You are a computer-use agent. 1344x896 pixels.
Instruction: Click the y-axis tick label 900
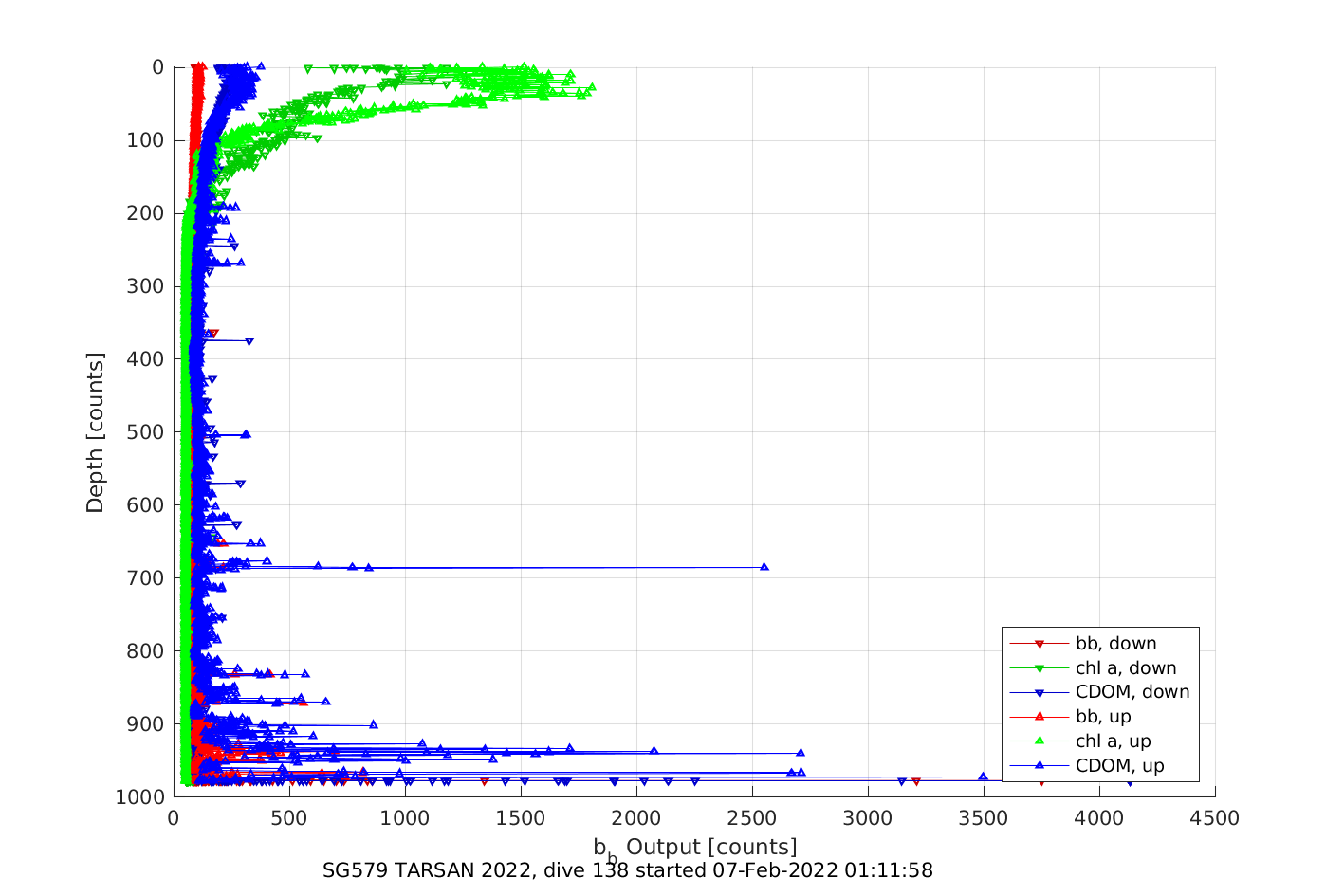(145, 724)
